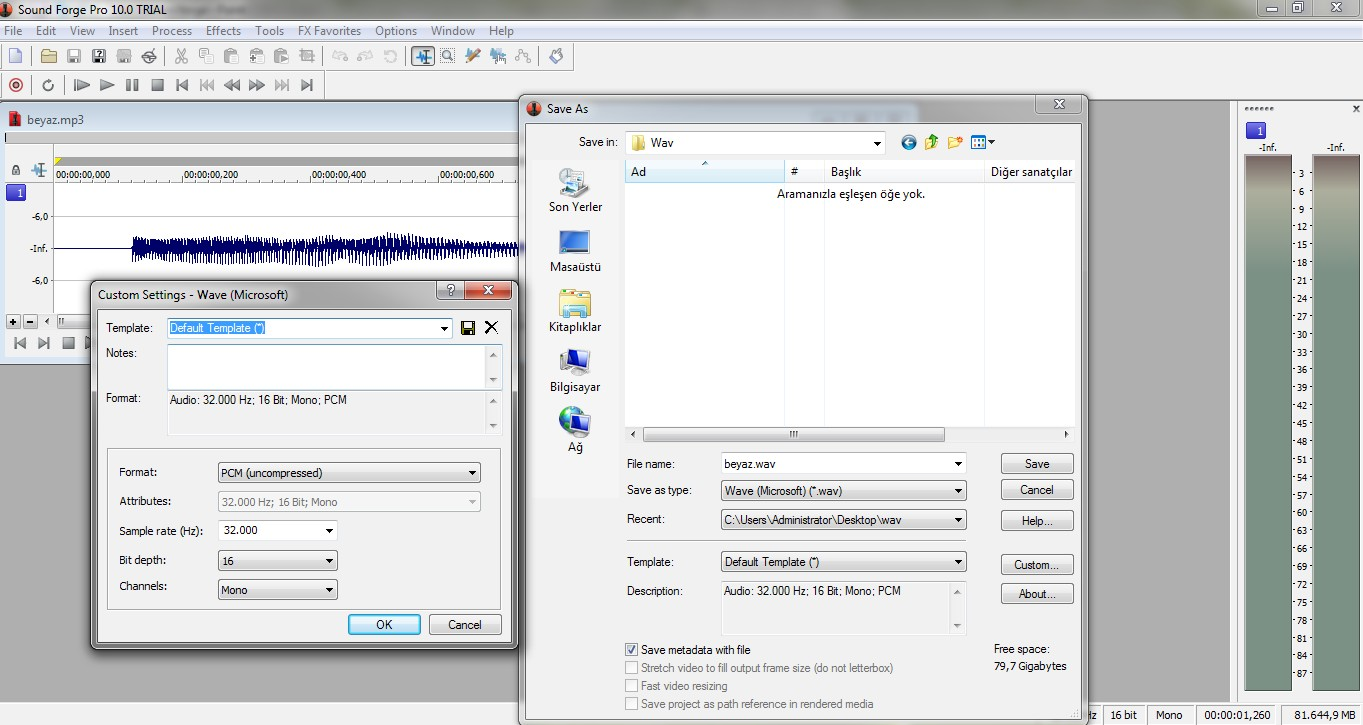
Task: Click the Rewind button in the main transport bar
Action: coord(232,85)
